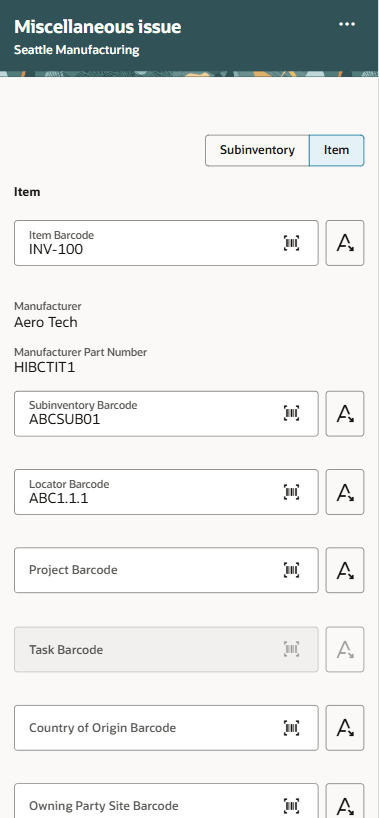Click the Country of Origin Barcode field
This screenshot has width=379, height=818.
(x=166, y=728)
